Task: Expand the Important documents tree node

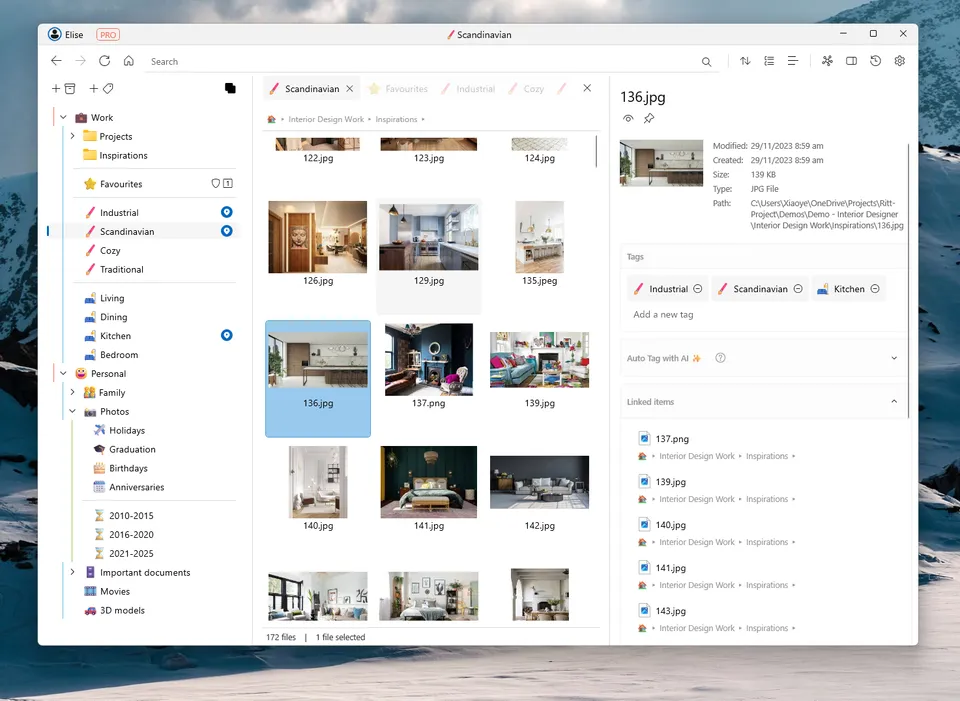Action: pyautogui.click(x=73, y=573)
